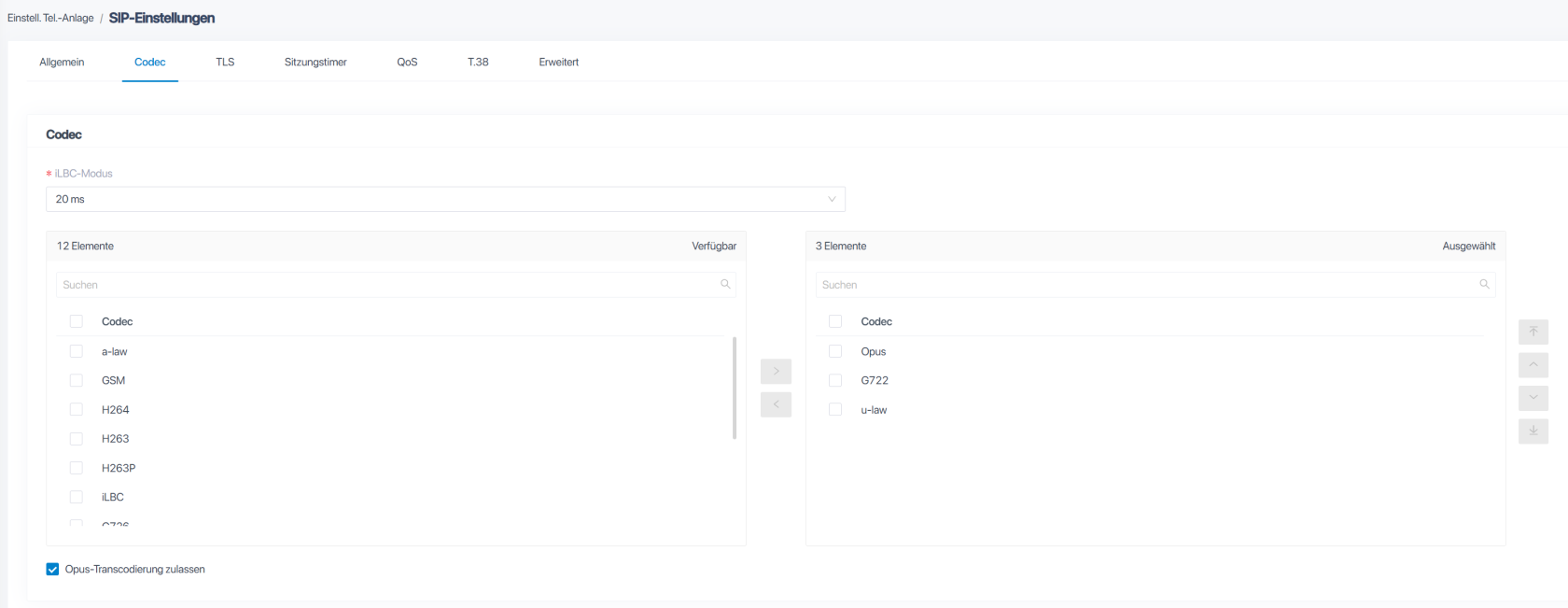Switch to the TLS tab
Viewport: 1568px width, 608px height.
tap(225, 63)
